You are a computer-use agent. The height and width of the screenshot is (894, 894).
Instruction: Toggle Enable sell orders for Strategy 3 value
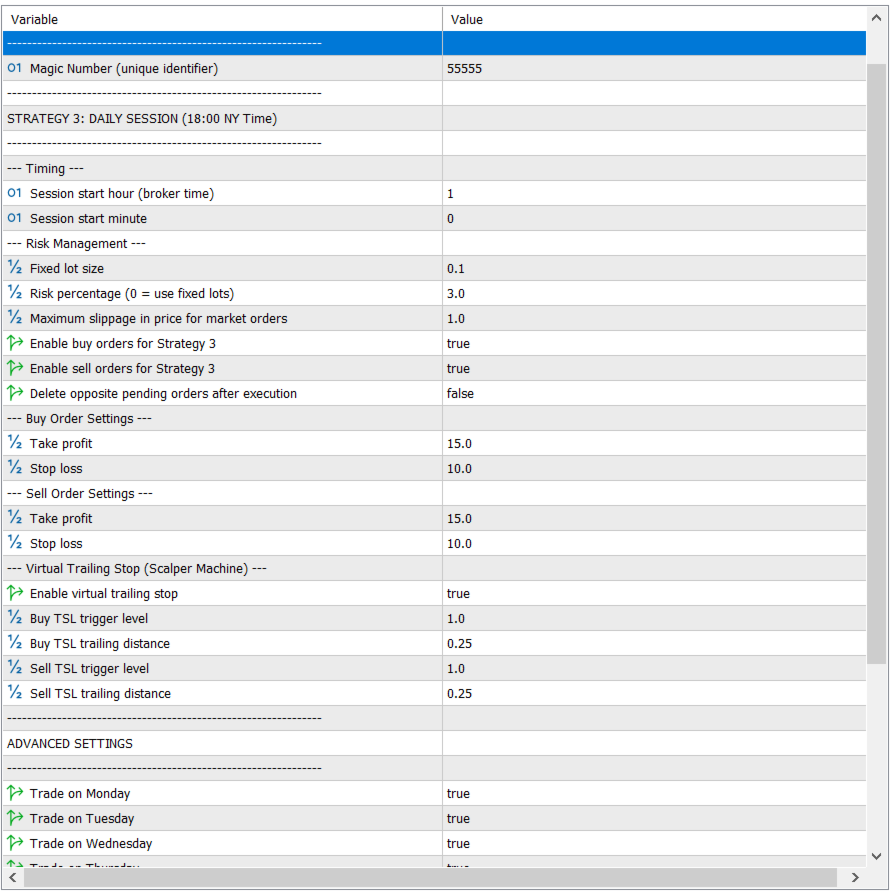pos(654,368)
